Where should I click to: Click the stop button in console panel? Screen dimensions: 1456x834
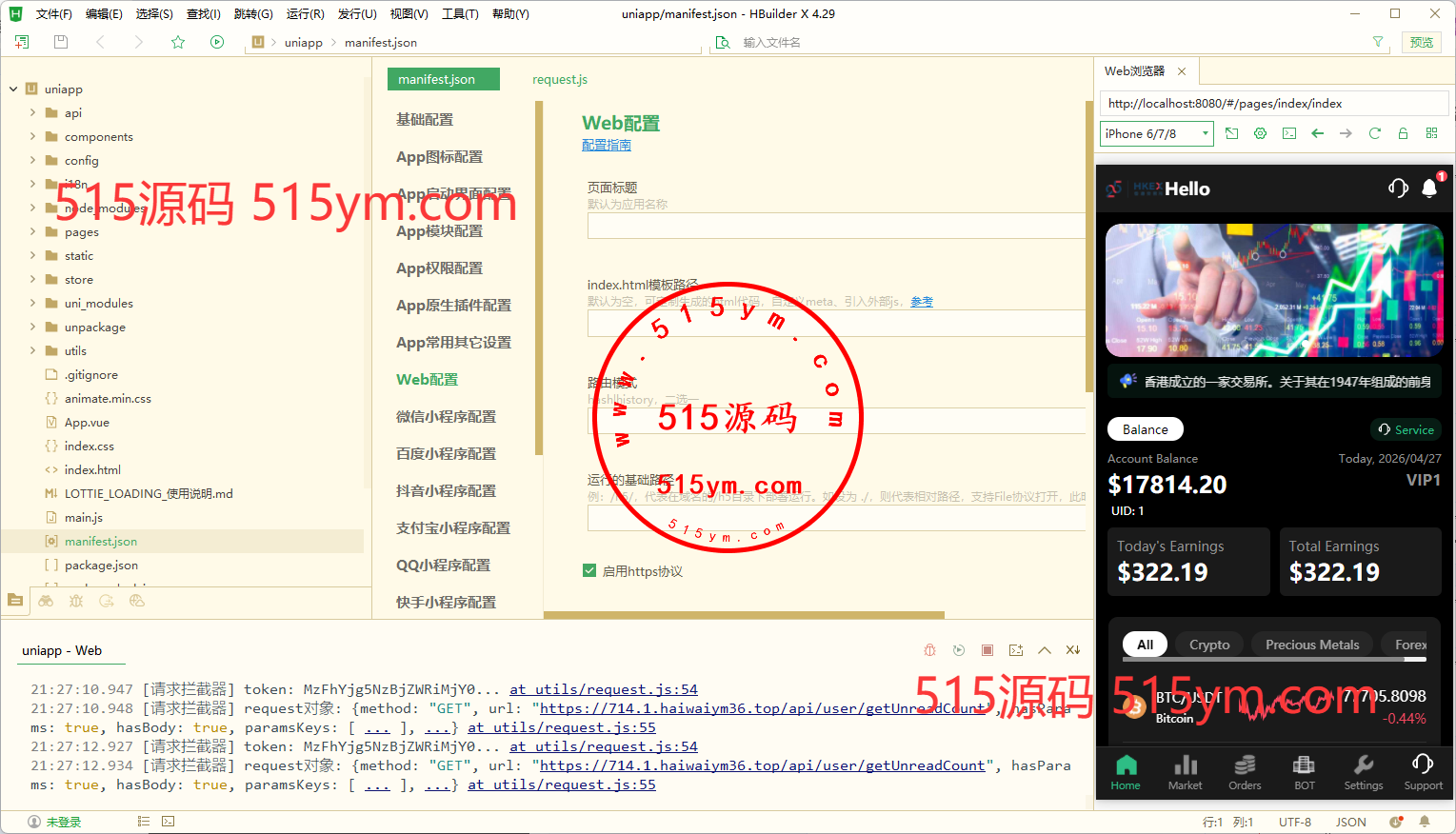(x=987, y=650)
